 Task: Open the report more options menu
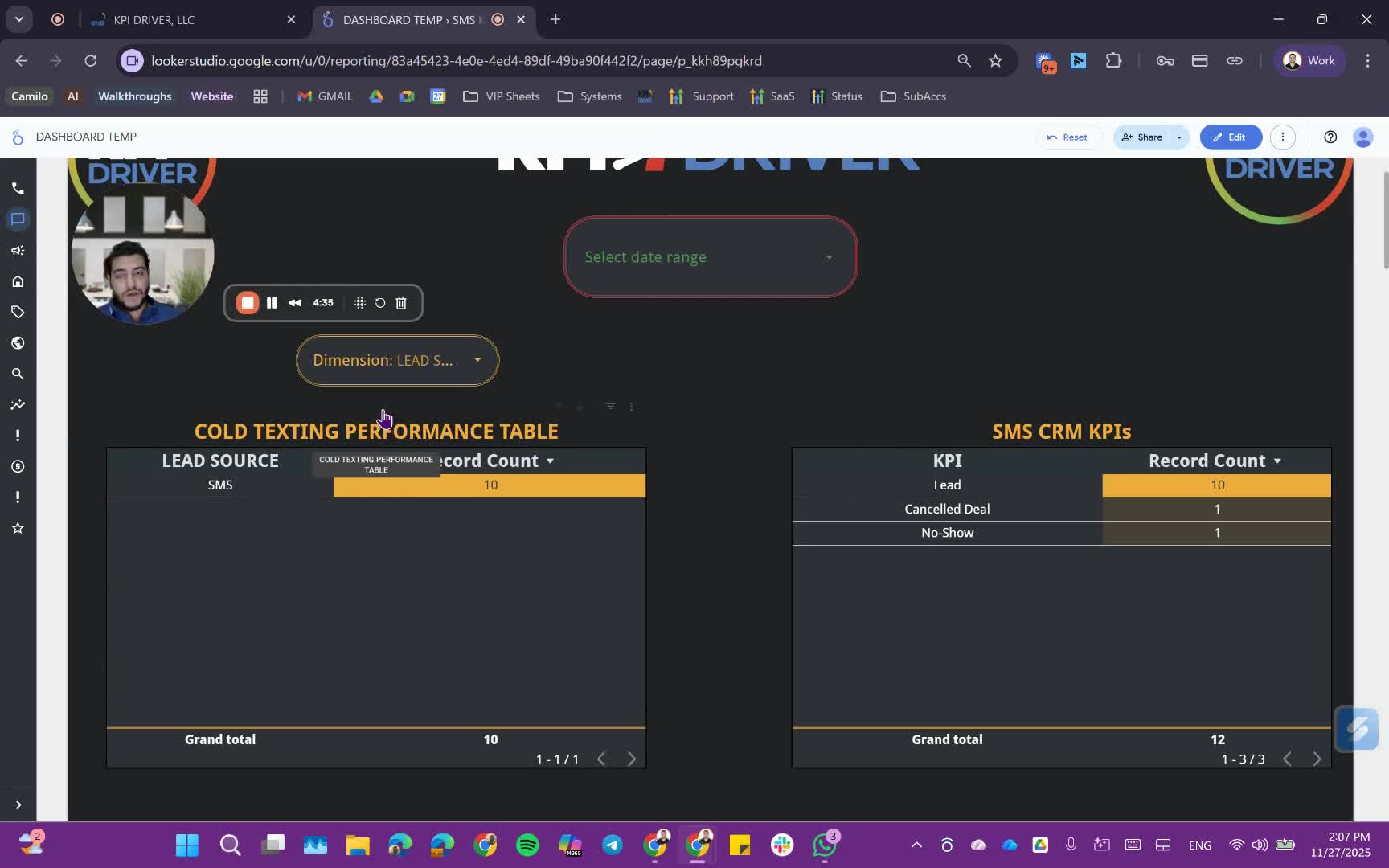pos(1283,137)
